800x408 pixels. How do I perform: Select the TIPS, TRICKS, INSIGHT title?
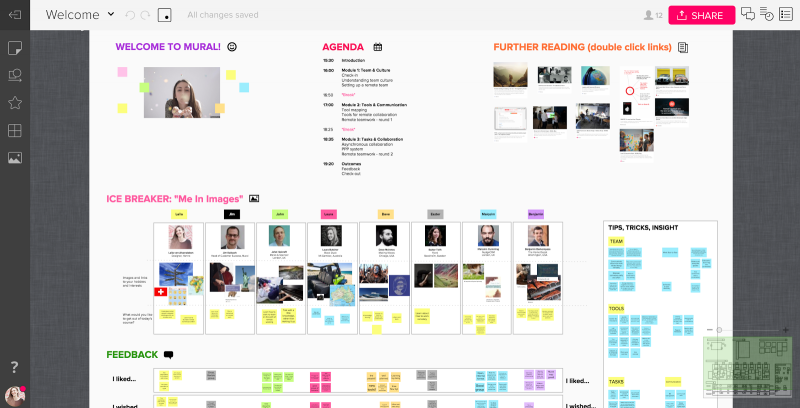point(643,228)
